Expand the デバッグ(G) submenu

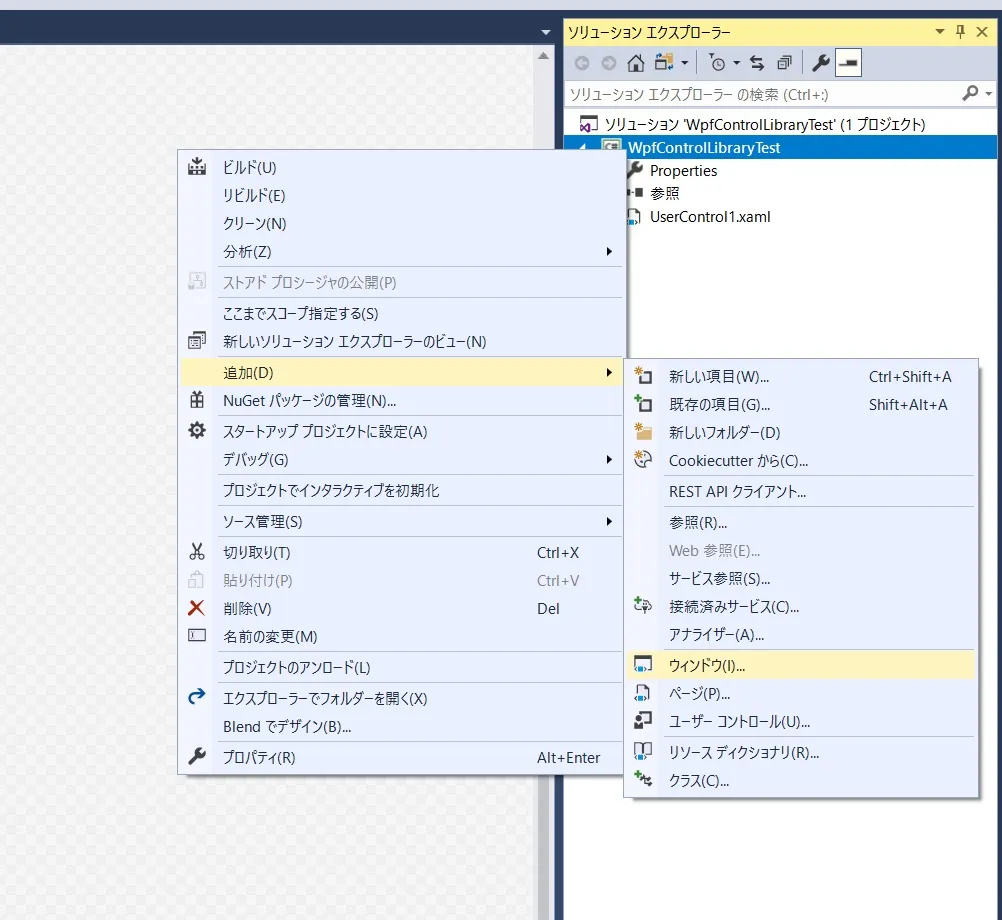[x=401, y=459]
